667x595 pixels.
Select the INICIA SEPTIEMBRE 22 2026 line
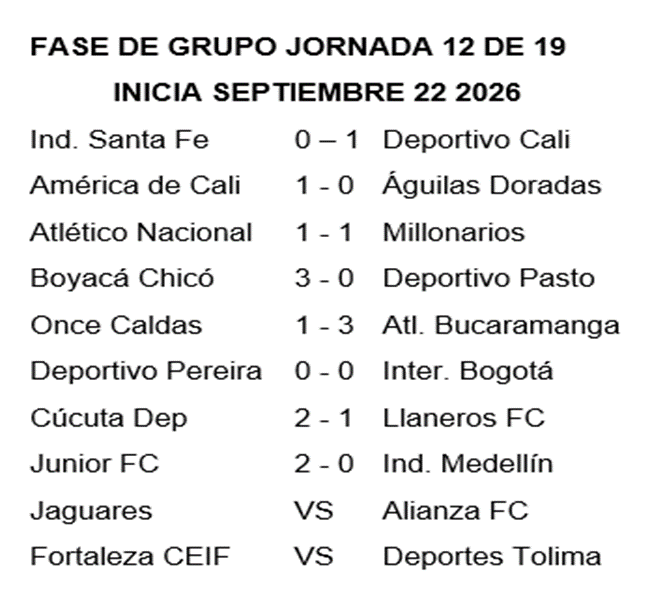[317, 92]
